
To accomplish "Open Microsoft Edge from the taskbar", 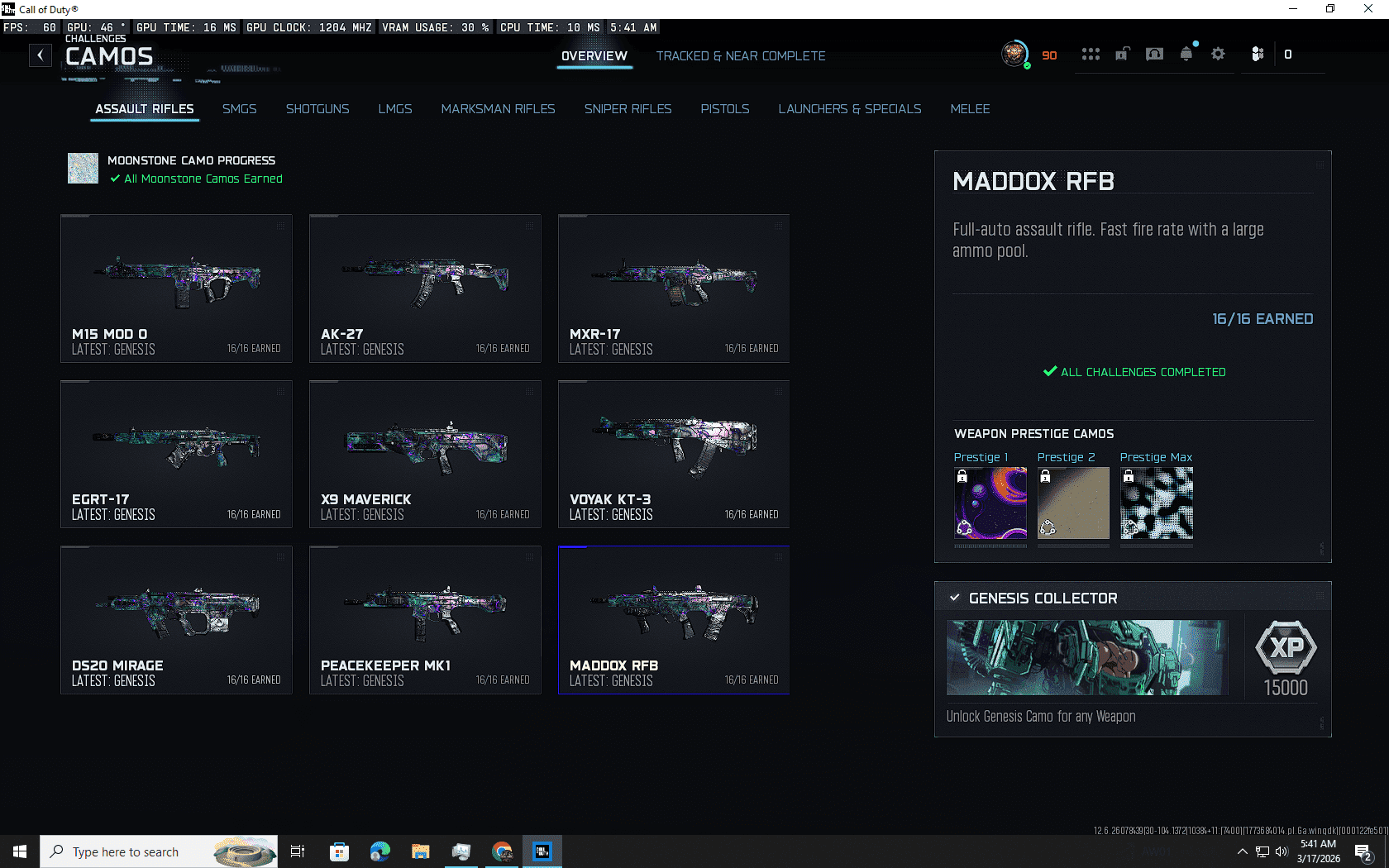I will coord(379,851).
